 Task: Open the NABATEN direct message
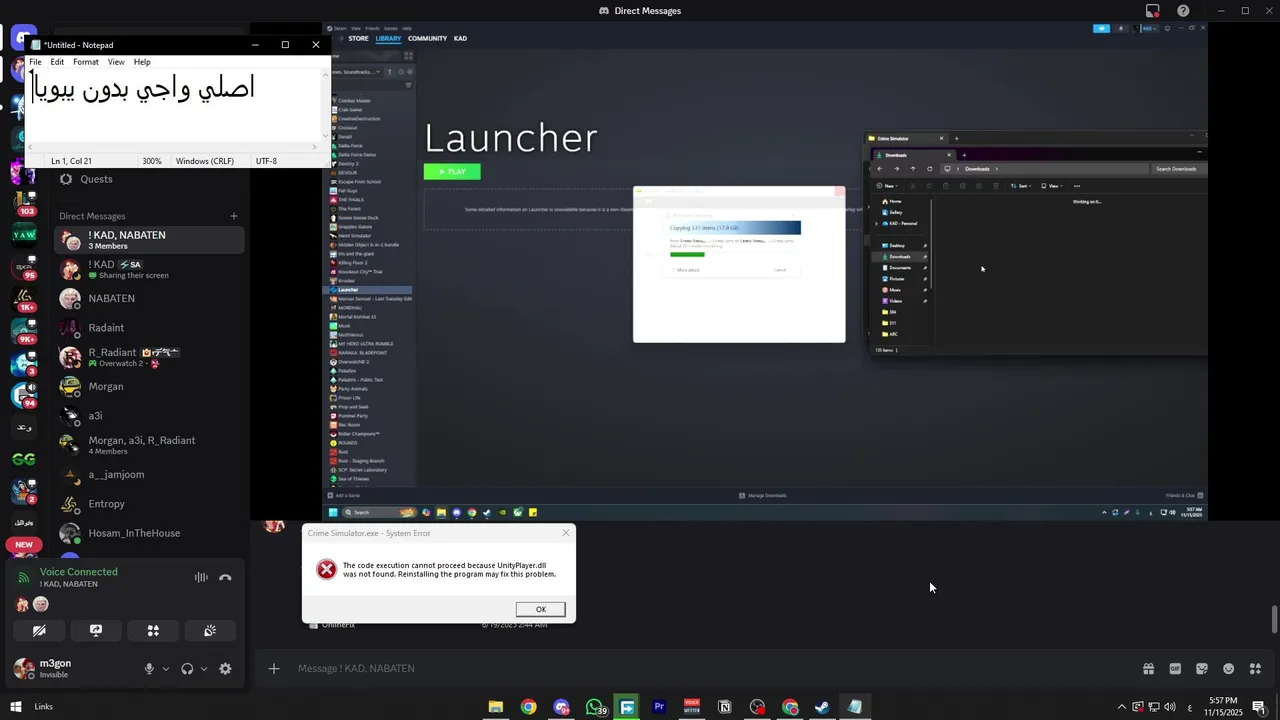[x=149, y=299]
